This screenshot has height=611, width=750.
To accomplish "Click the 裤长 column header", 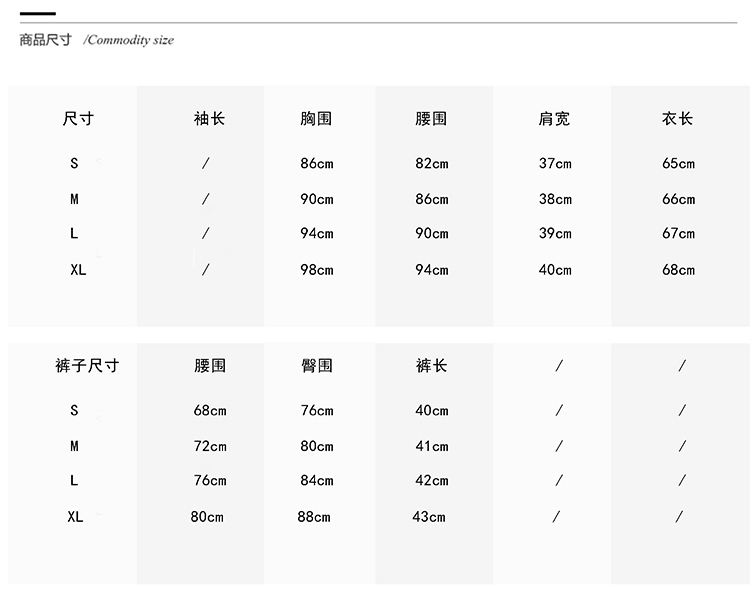I will click(x=431, y=366).
